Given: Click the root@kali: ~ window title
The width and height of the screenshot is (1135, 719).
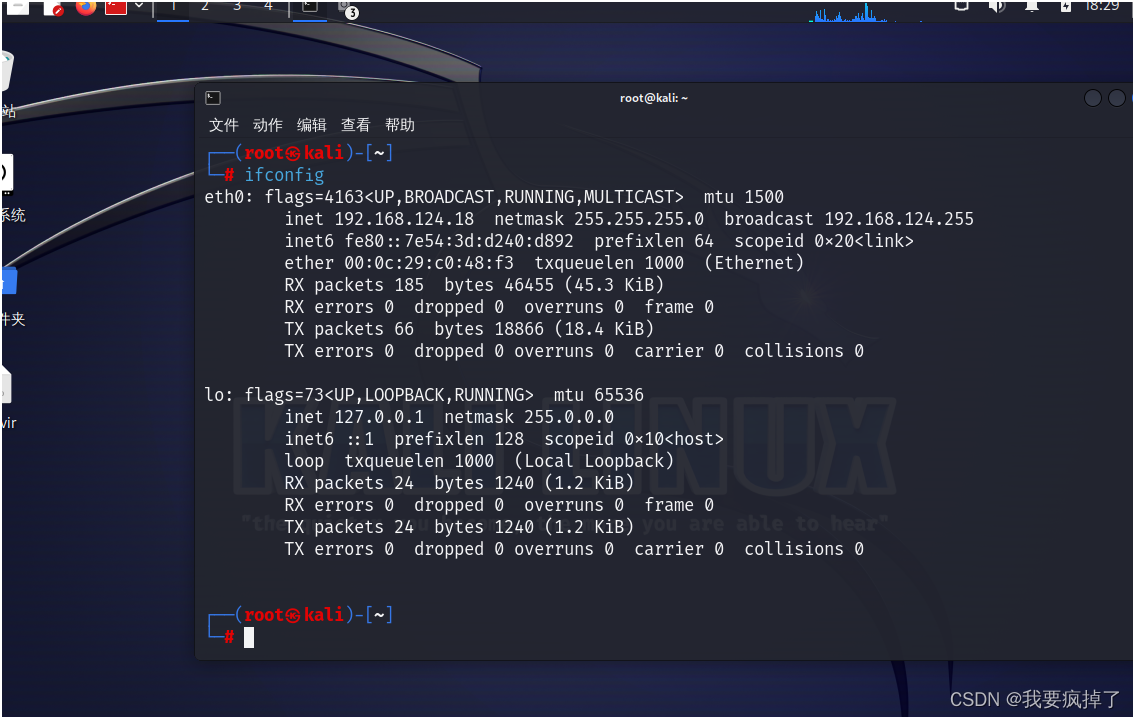Looking at the screenshot, I should 654,98.
